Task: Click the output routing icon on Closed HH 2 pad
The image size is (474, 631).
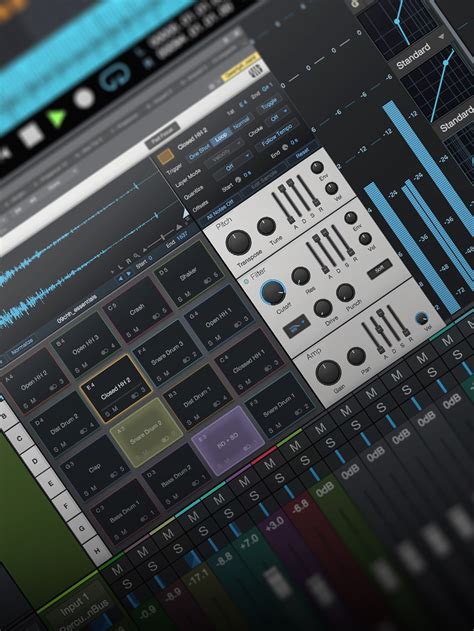Action: (x=134, y=395)
